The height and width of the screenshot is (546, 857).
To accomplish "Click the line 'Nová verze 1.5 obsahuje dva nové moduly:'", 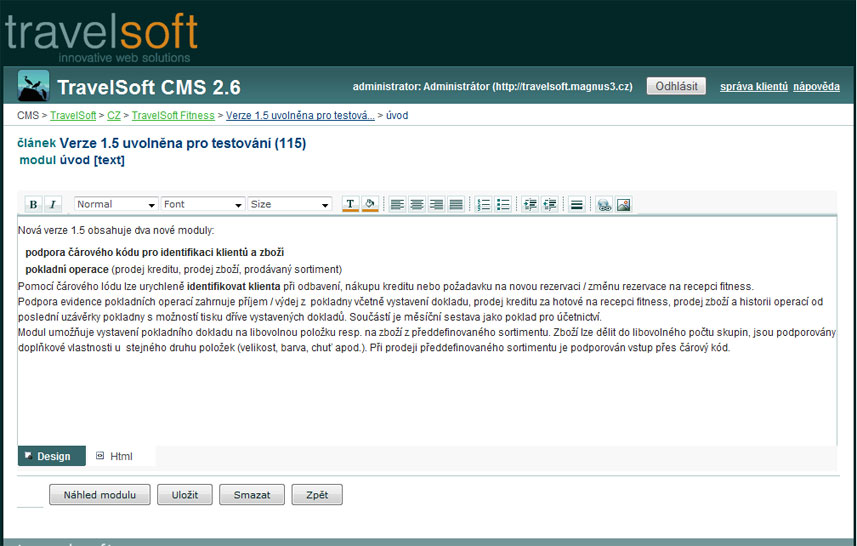I will click(116, 231).
